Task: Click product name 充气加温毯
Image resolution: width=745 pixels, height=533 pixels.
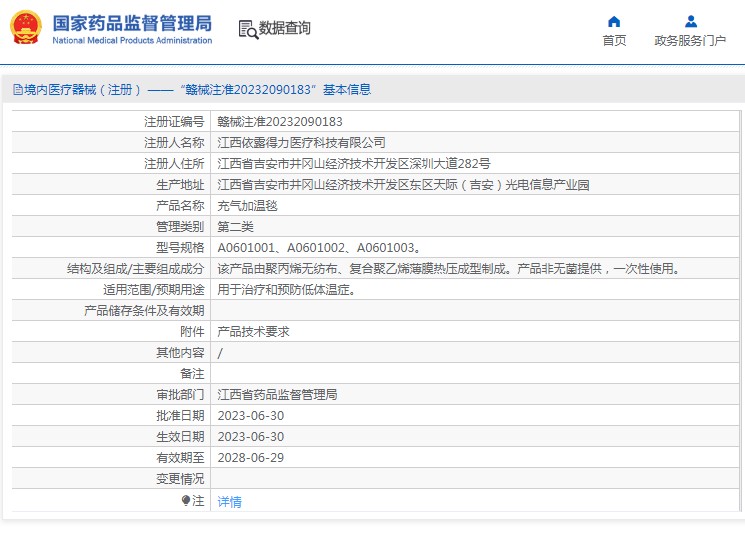Action: (247, 206)
